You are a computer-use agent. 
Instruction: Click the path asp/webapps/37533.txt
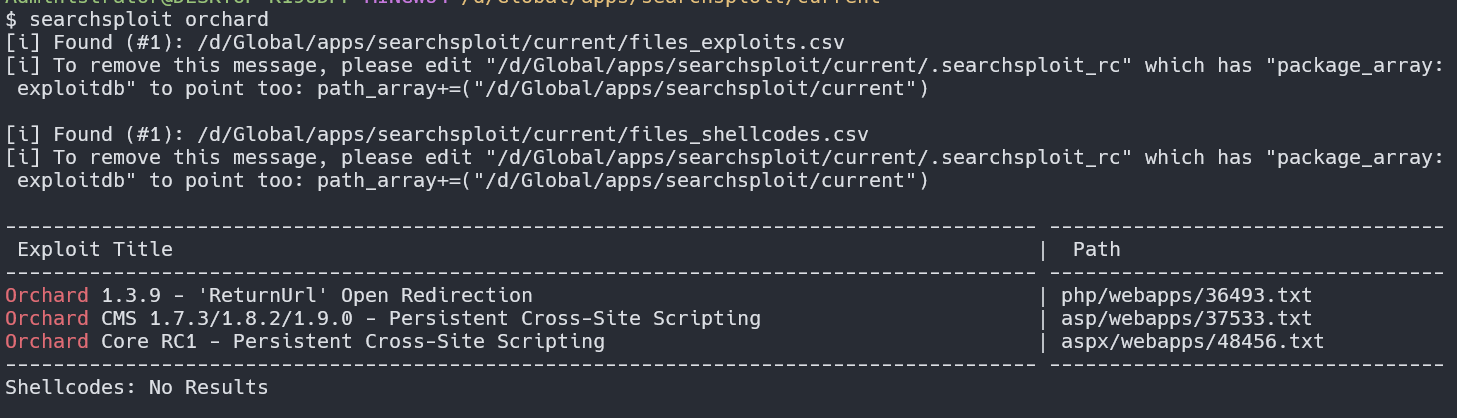tap(1186, 318)
